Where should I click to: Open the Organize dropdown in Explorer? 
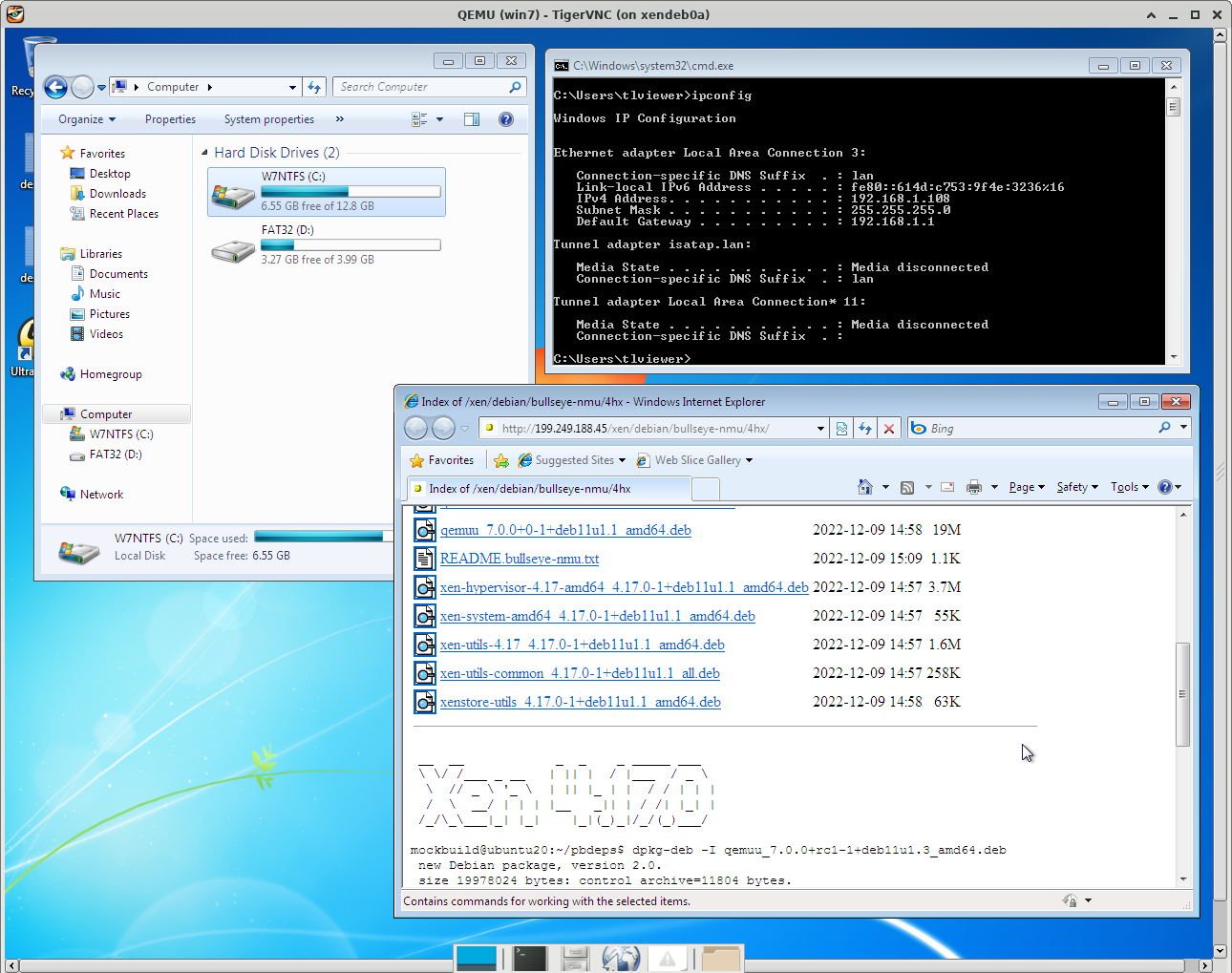pyautogui.click(x=87, y=119)
